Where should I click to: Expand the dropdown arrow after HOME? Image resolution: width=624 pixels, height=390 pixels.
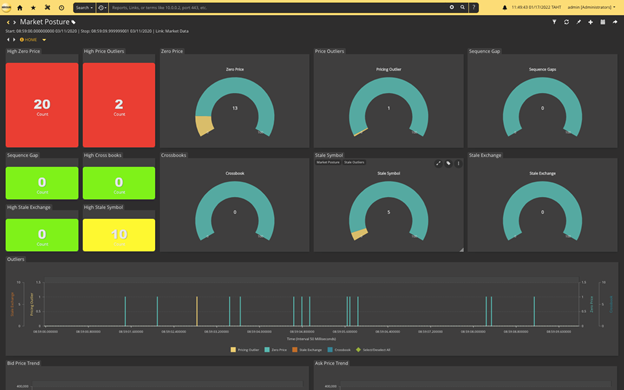pos(44,40)
